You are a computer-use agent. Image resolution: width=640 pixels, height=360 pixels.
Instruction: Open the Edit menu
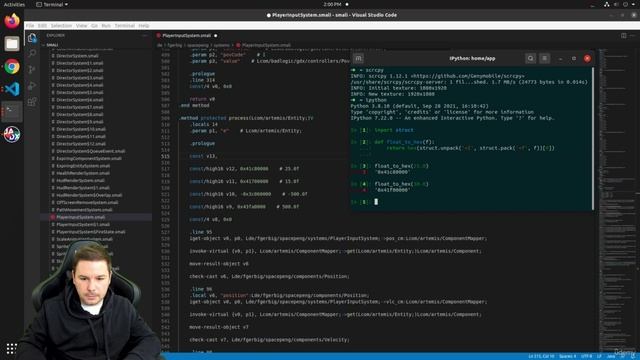pyautogui.click(x=42, y=26)
